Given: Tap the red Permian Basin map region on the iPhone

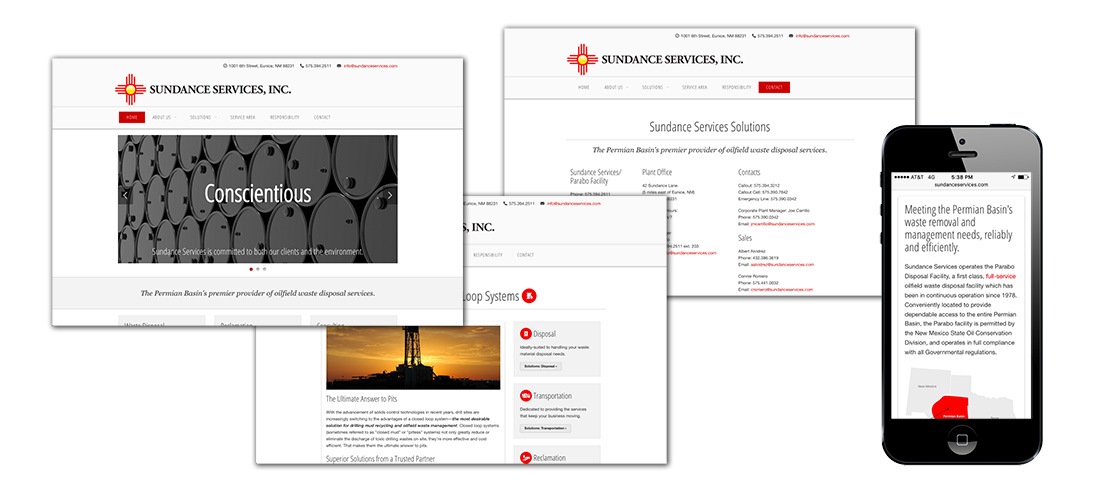Looking at the screenshot, I should click(x=948, y=409).
